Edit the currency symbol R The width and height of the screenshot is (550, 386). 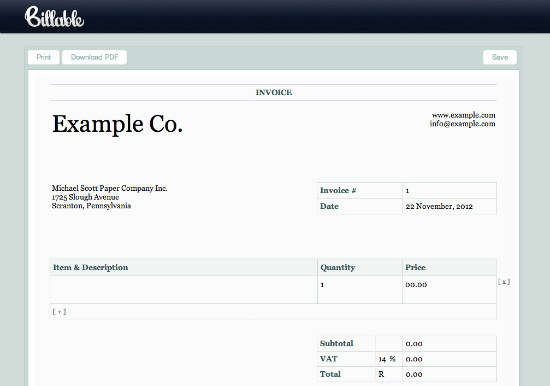(389, 374)
